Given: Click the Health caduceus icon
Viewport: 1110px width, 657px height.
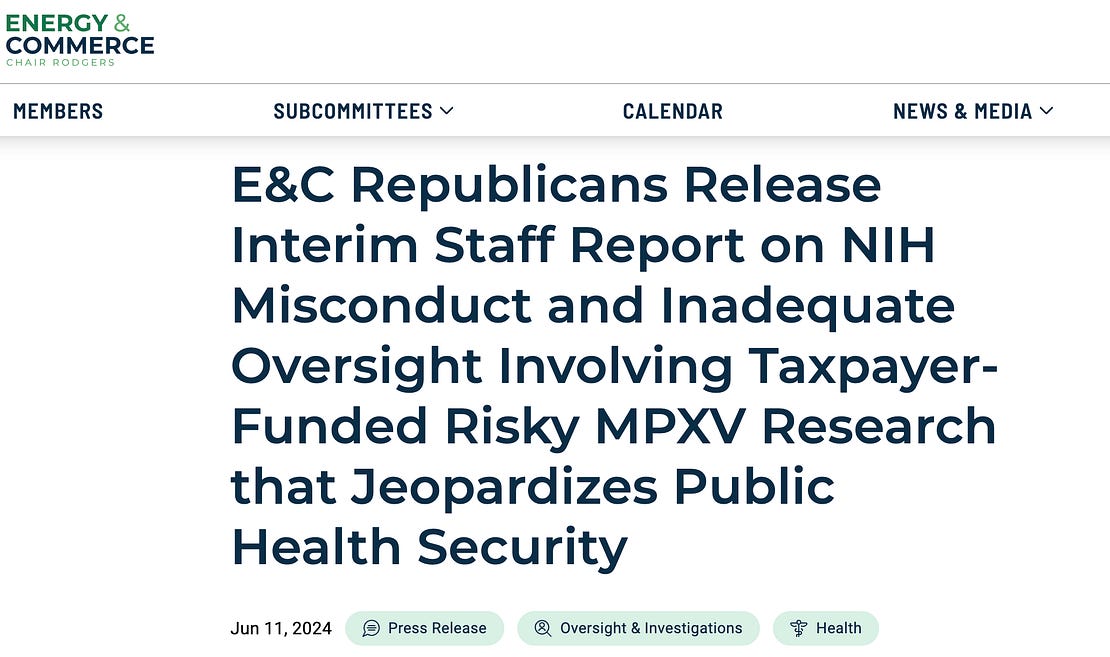Looking at the screenshot, I should 799,628.
